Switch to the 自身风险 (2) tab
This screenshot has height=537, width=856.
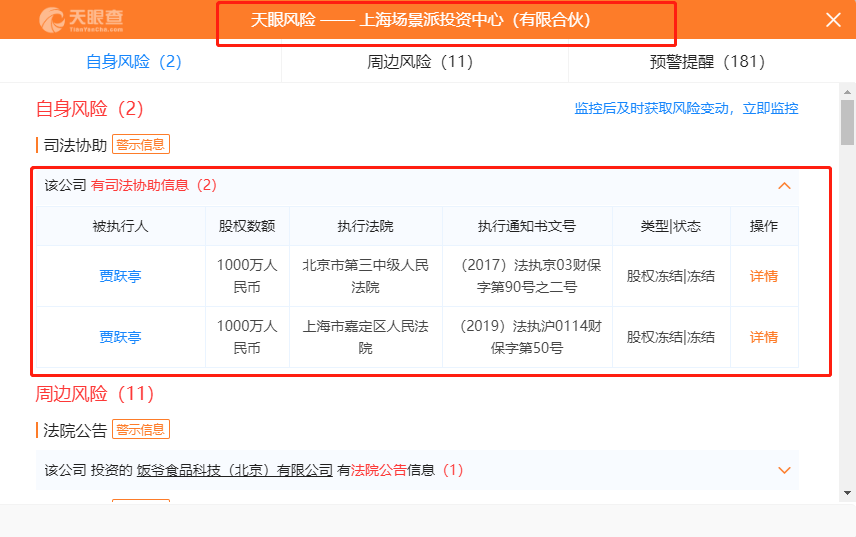pyautogui.click(x=134, y=61)
